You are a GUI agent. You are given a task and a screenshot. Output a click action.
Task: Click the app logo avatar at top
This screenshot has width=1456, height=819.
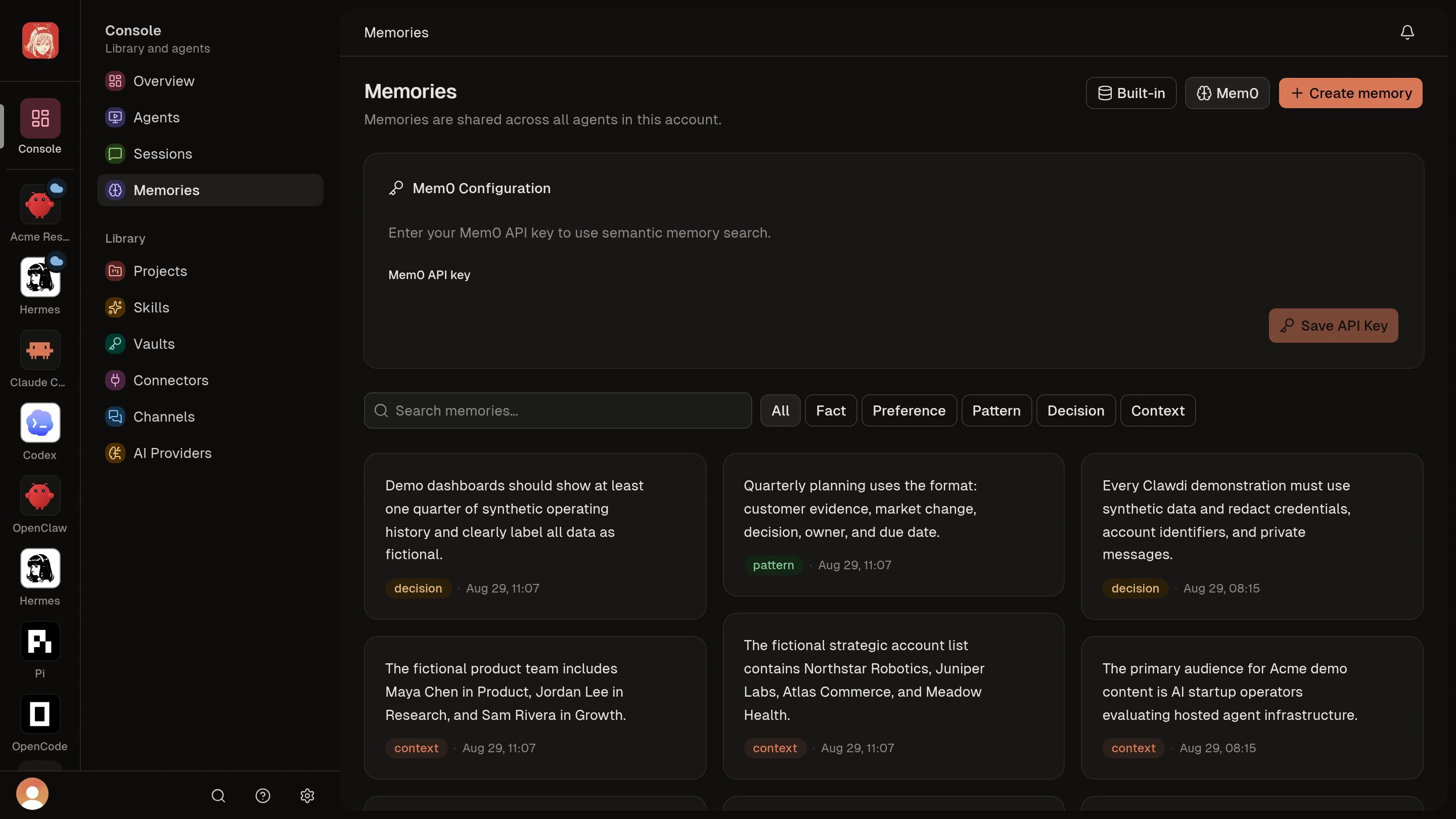pos(40,40)
